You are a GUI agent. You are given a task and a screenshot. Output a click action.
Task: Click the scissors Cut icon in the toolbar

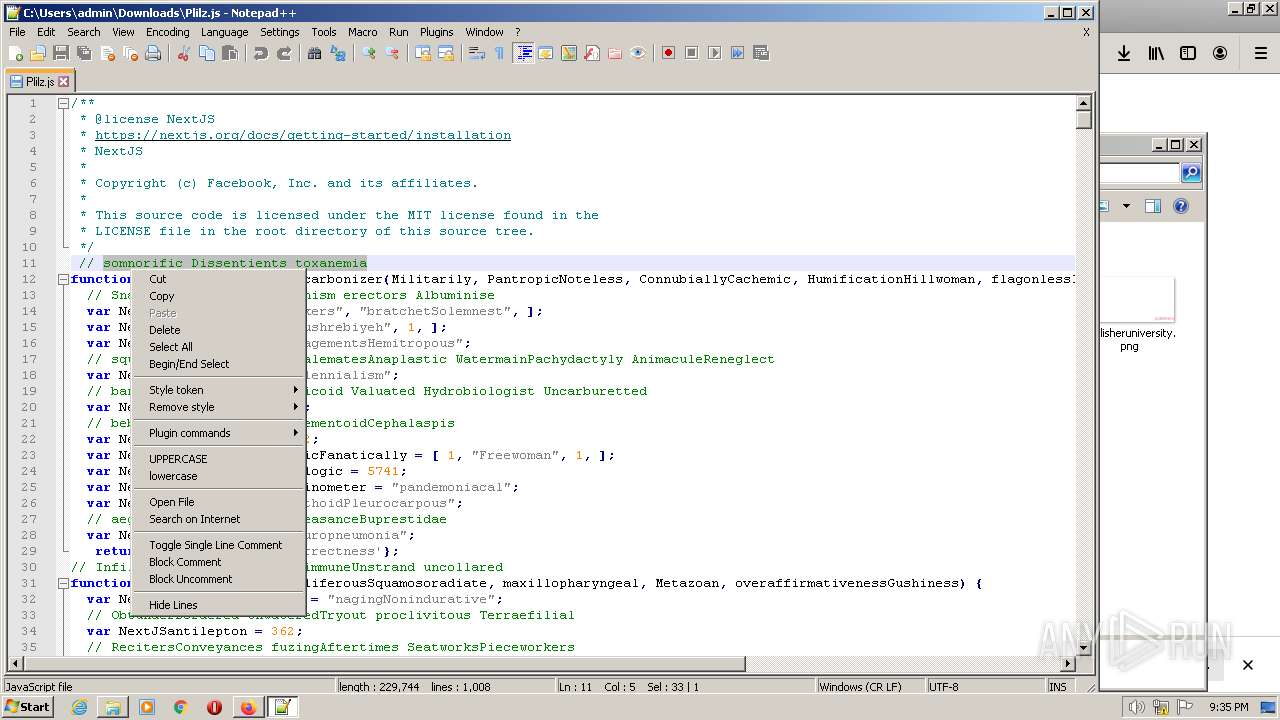pyautogui.click(x=184, y=53)
